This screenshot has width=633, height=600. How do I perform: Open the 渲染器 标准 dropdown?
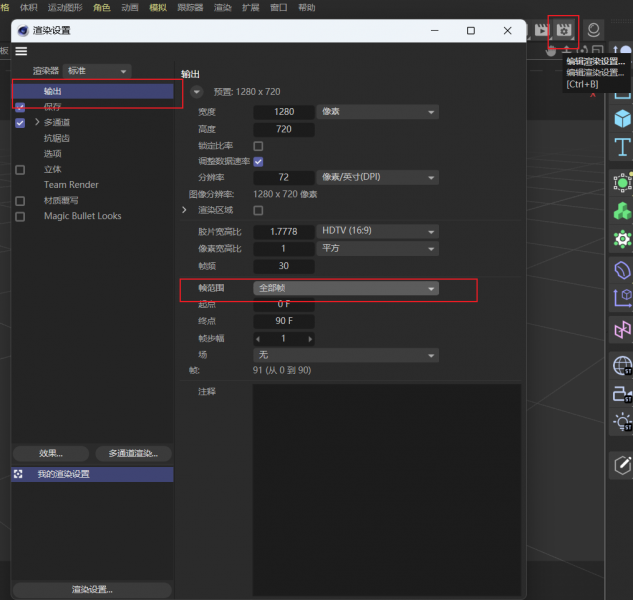(97, 71)
